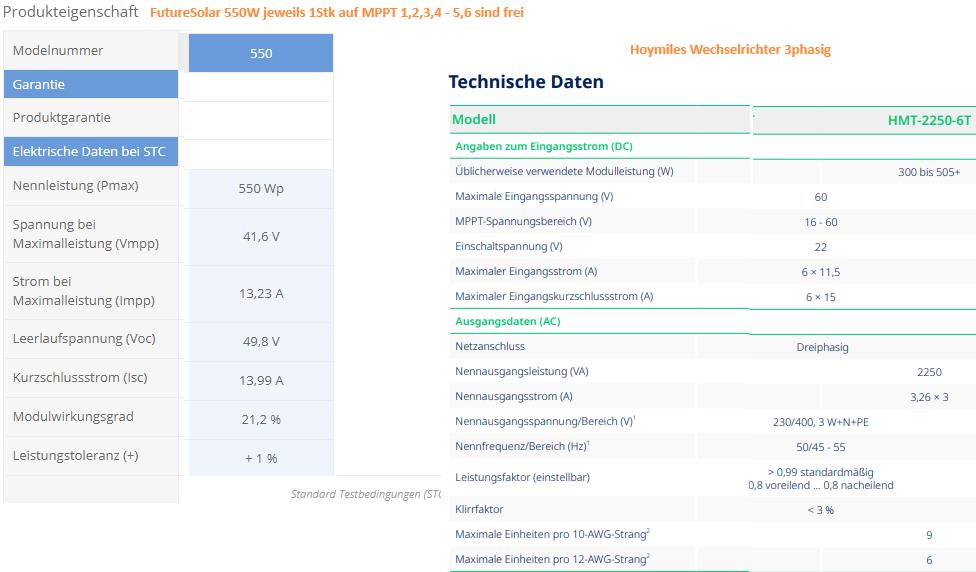Click the Leerlaufspannung (Voc) label
The height and width of the screenshot is (572, 976).
[84, 339]
